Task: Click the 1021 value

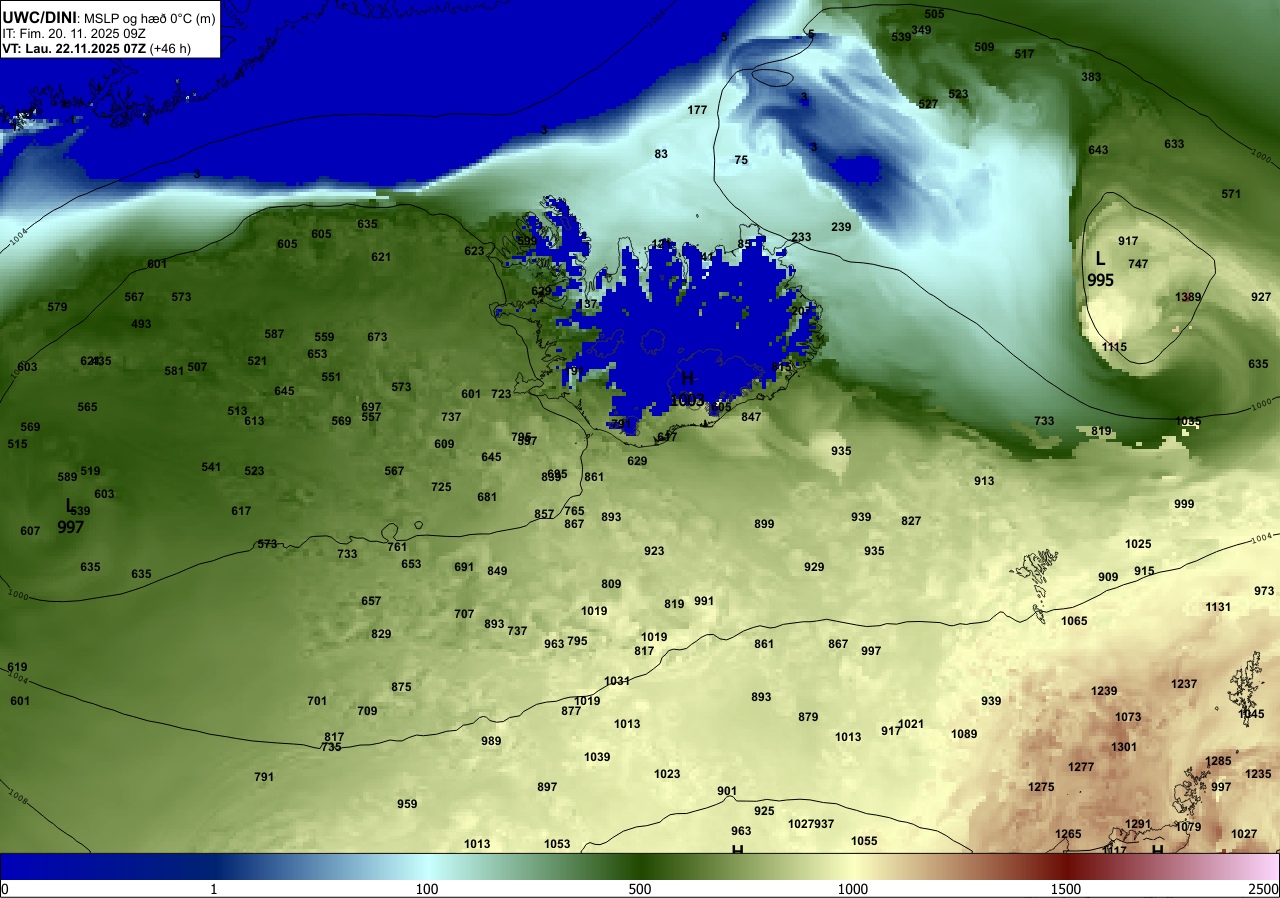Action: (911, 724)
